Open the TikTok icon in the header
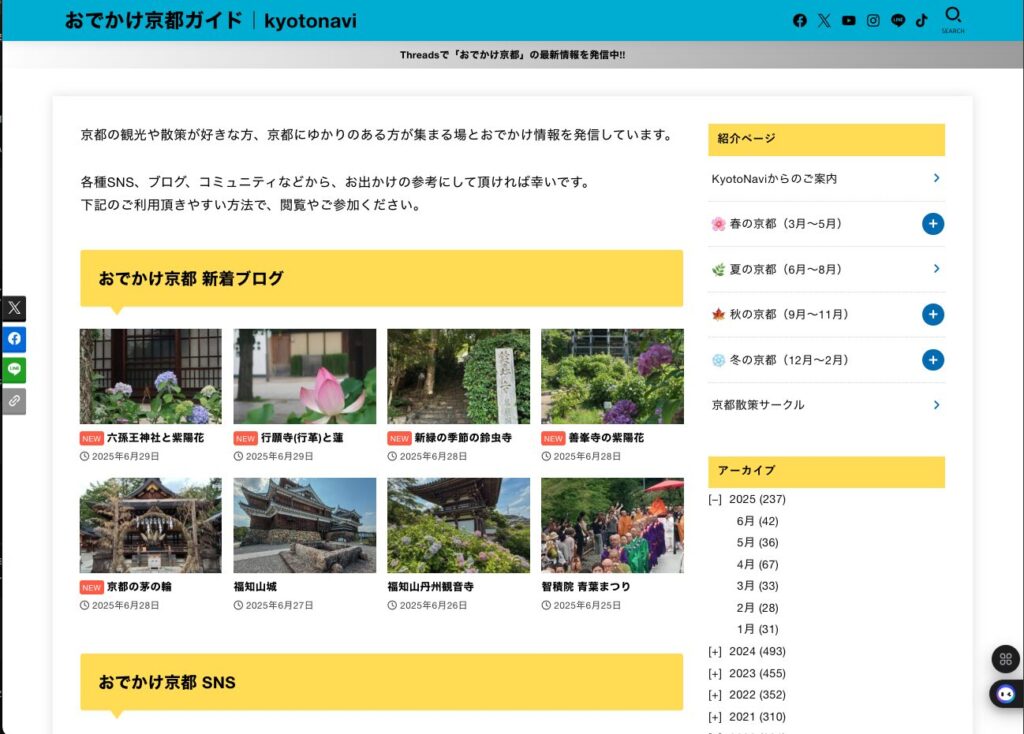 tap(921, 19)
